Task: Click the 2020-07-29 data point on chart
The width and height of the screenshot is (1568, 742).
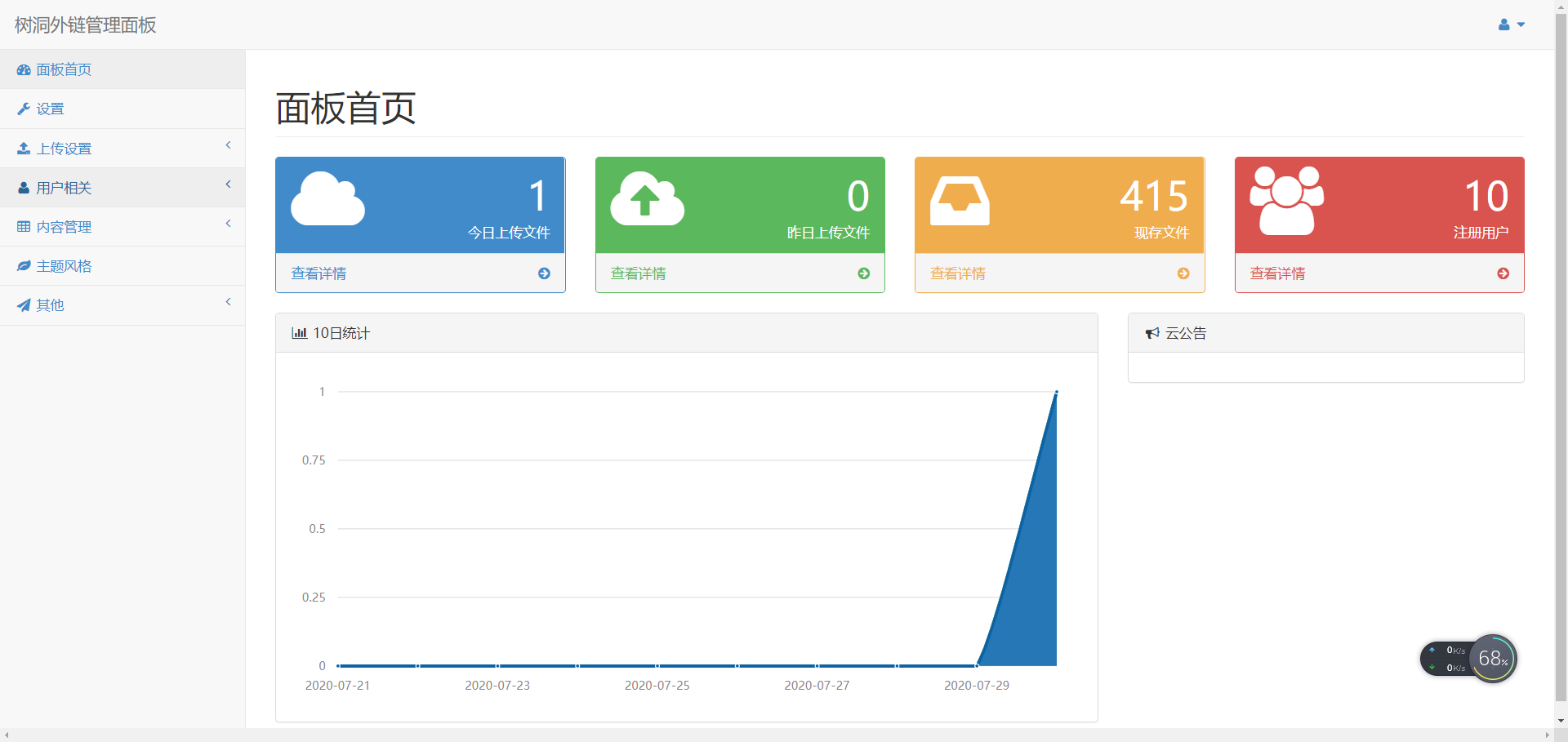Action: point(977,665)
